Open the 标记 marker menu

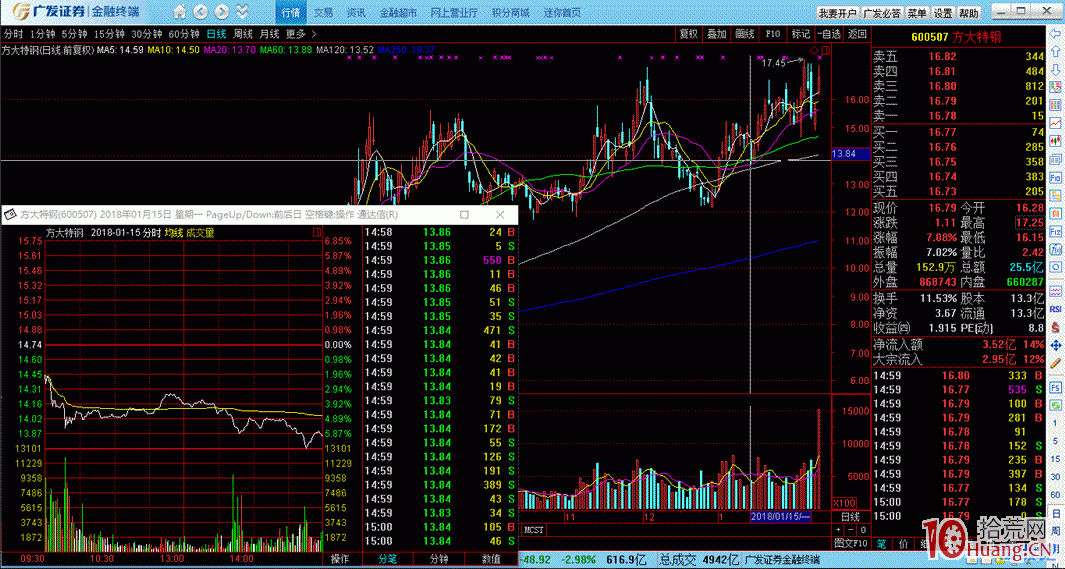(801, 33)
